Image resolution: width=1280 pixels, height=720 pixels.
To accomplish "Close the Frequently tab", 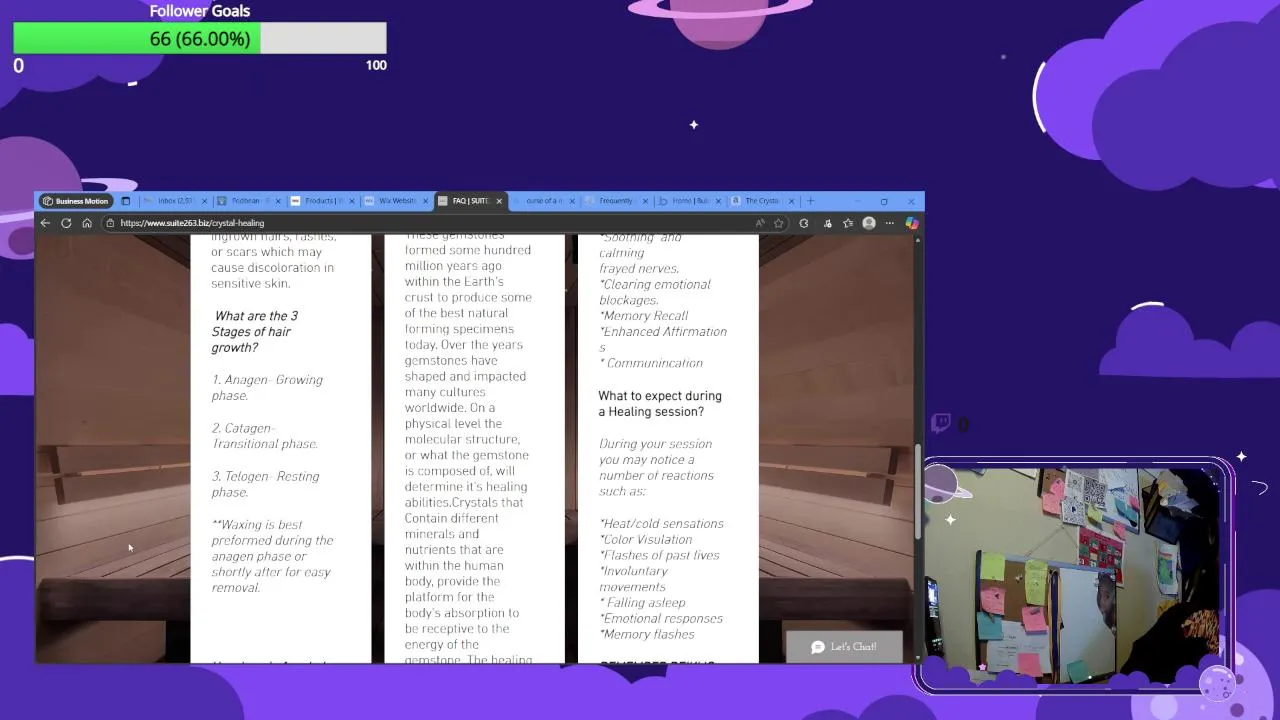I will coord(645,201).
